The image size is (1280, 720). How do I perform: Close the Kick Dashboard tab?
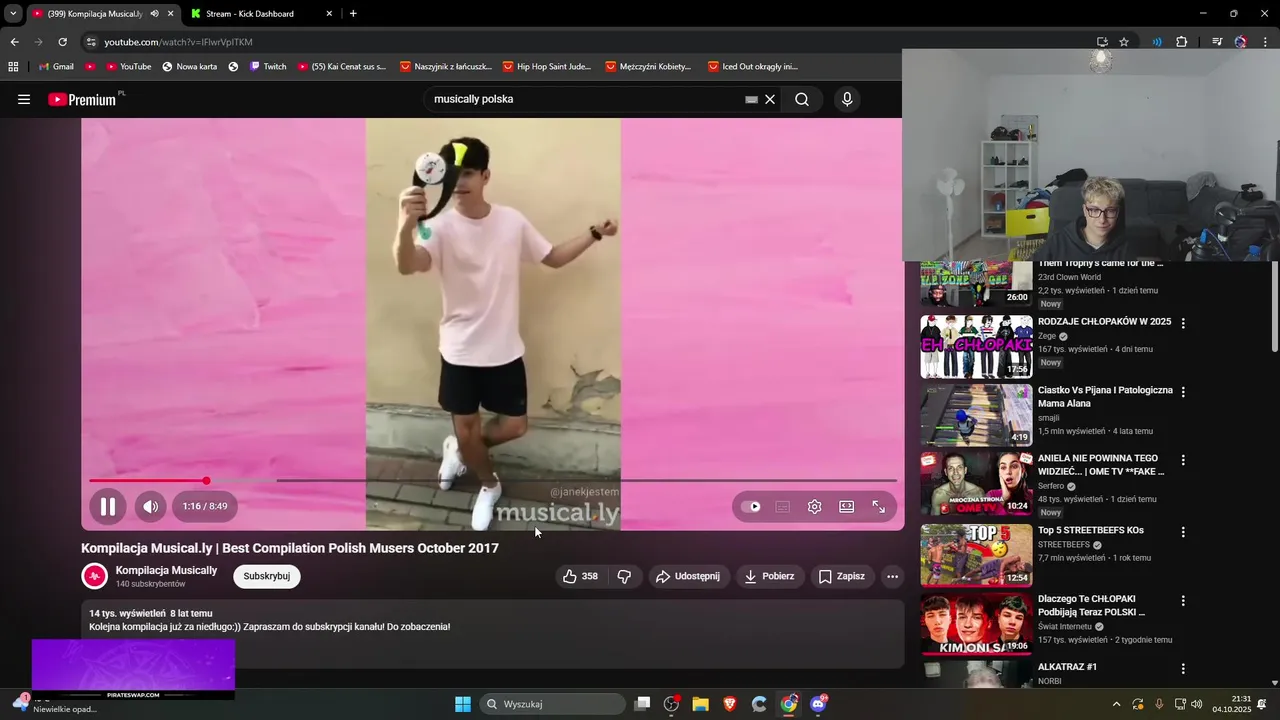tap(329, 14)
